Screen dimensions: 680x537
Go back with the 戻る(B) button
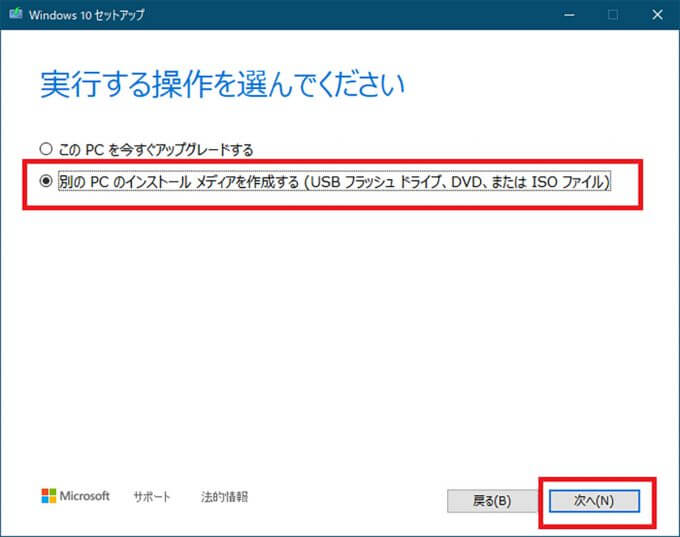(492, 501)
